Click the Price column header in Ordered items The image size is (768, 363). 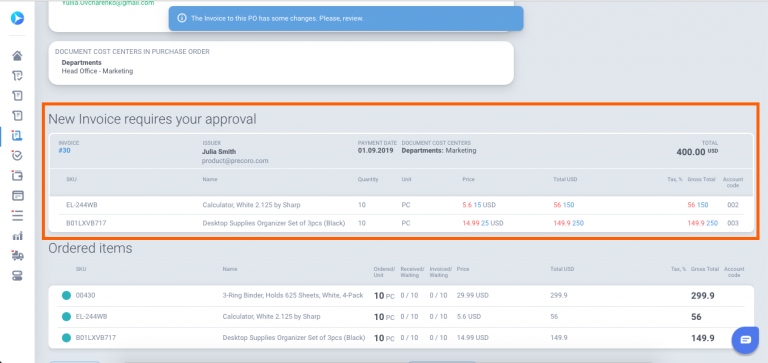[x=462, y=269]
